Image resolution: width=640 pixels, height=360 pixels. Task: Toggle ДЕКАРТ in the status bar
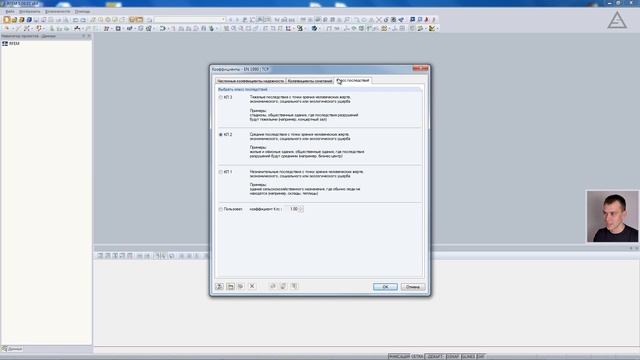pos(435,357)
